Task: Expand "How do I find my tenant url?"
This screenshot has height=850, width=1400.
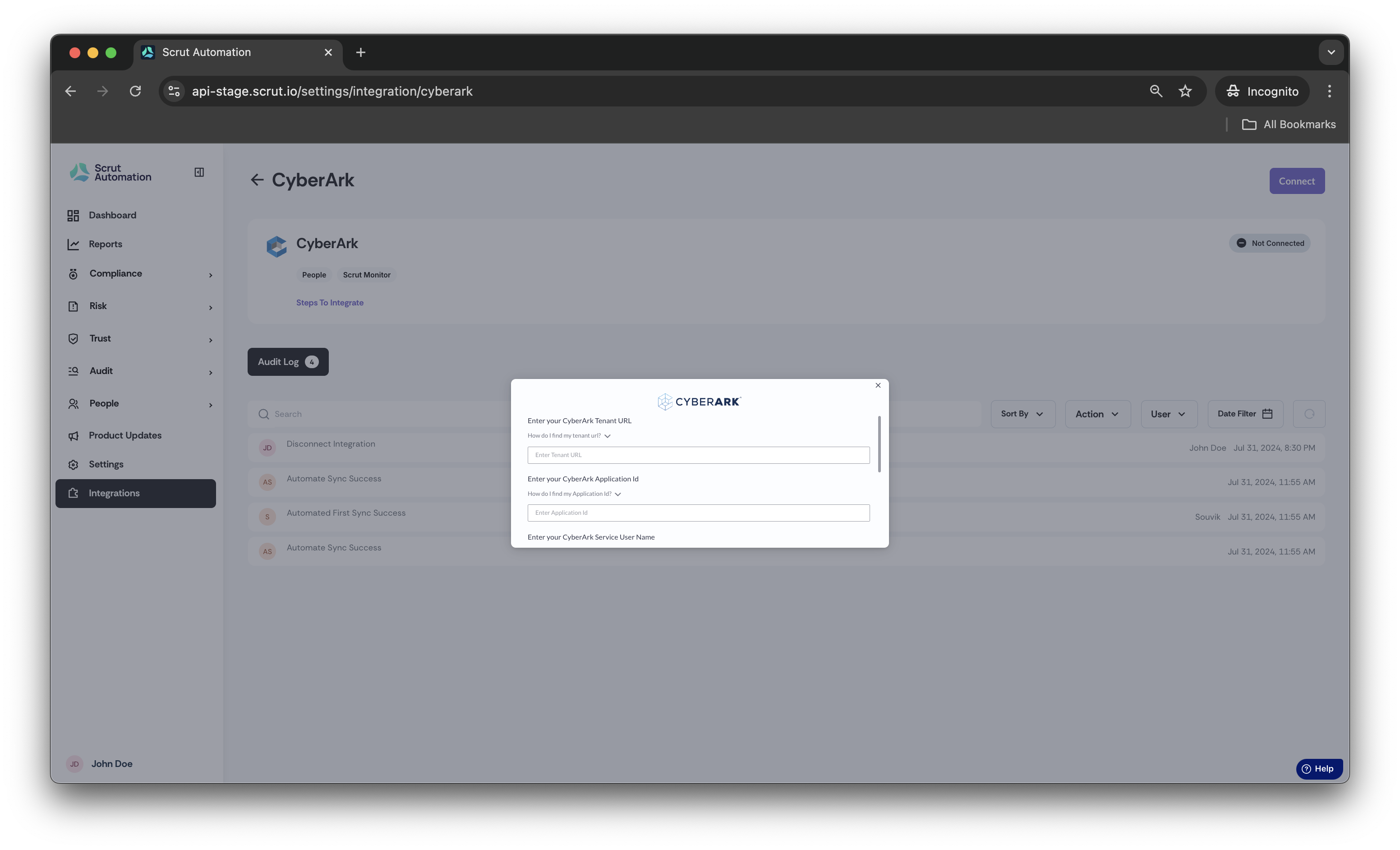Action: point(569,436)
